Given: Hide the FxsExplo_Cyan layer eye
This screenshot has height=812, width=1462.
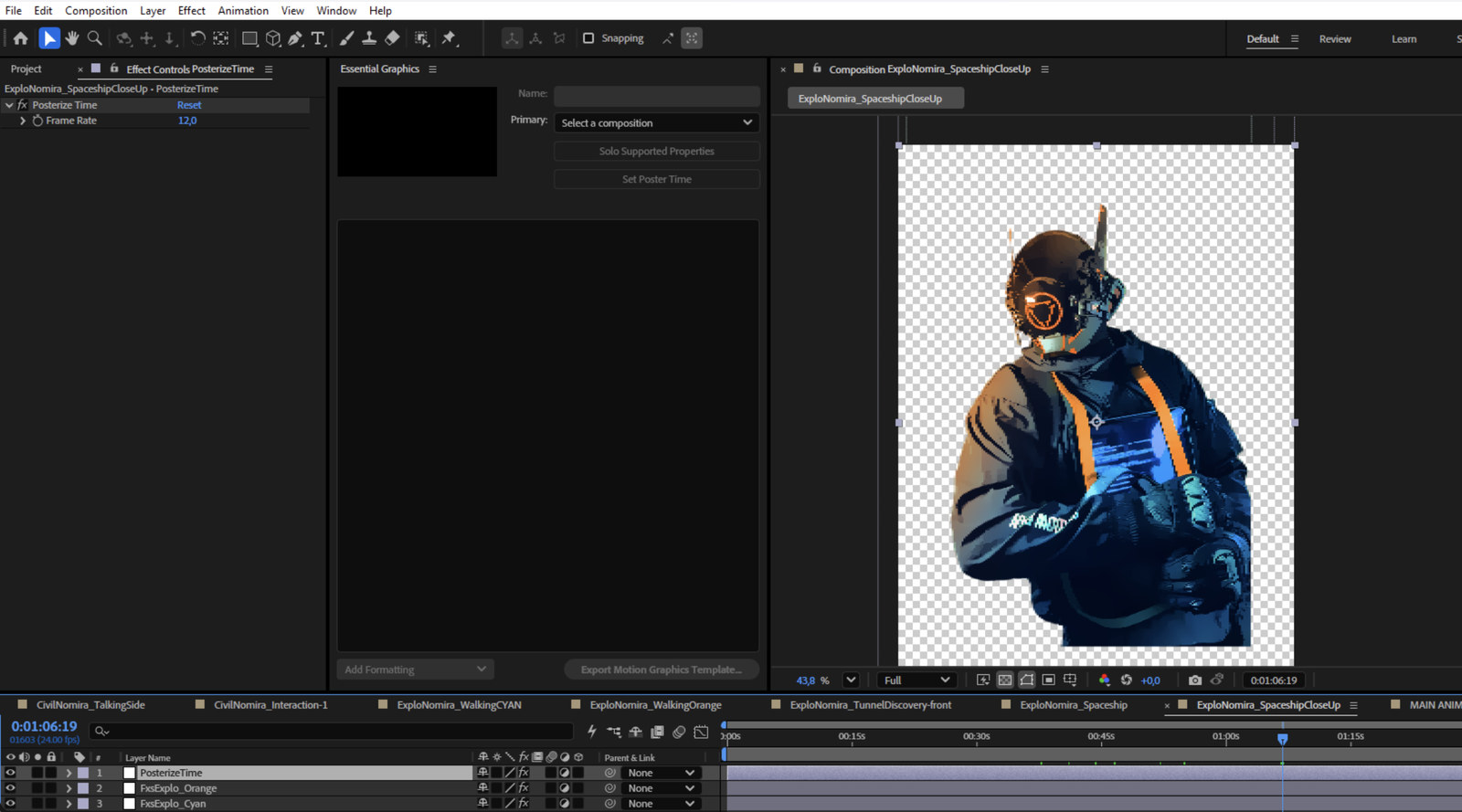Looking at the screenshot, I should (10, 804).
